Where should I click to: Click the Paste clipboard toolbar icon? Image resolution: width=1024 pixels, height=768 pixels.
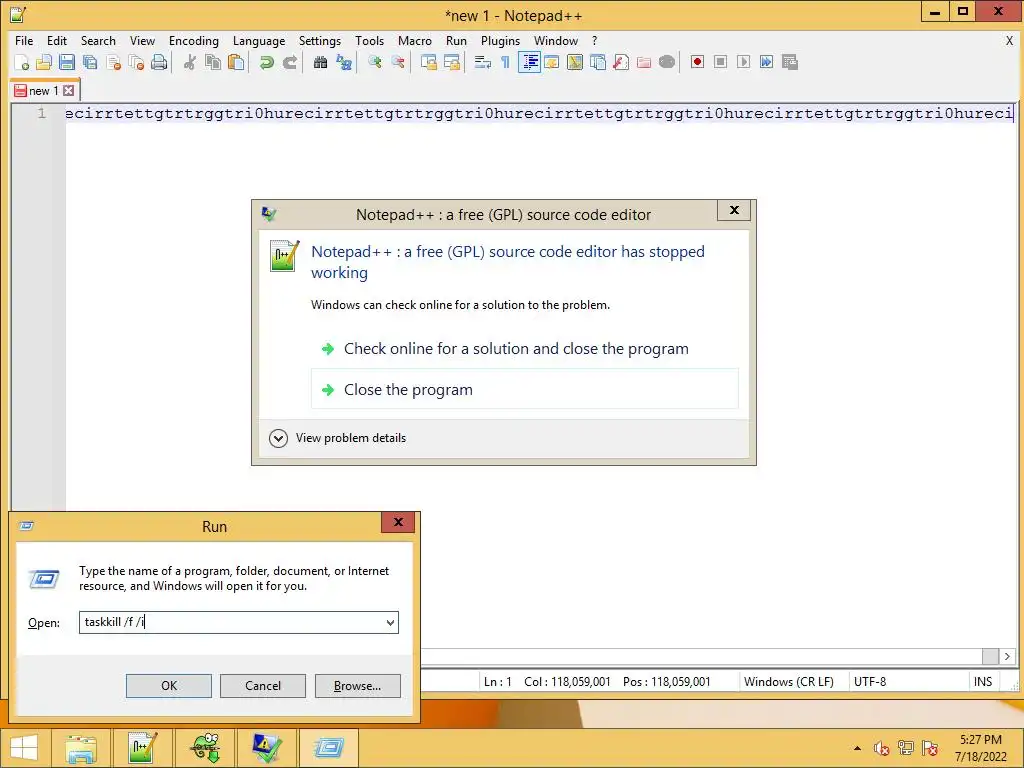click(x=236, y=63)
